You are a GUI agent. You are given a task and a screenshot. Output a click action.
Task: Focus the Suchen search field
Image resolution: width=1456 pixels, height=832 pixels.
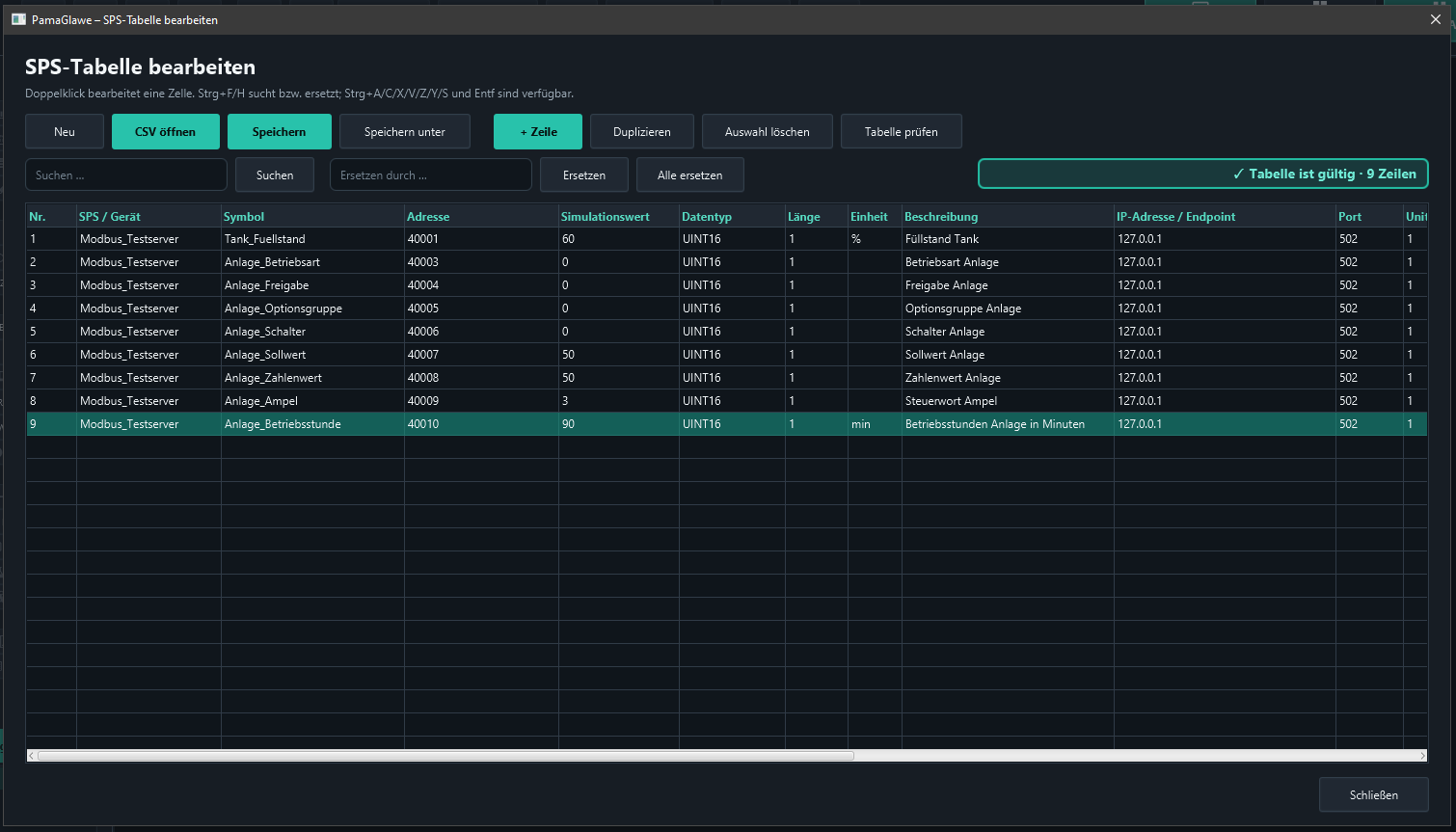point(126,174)
